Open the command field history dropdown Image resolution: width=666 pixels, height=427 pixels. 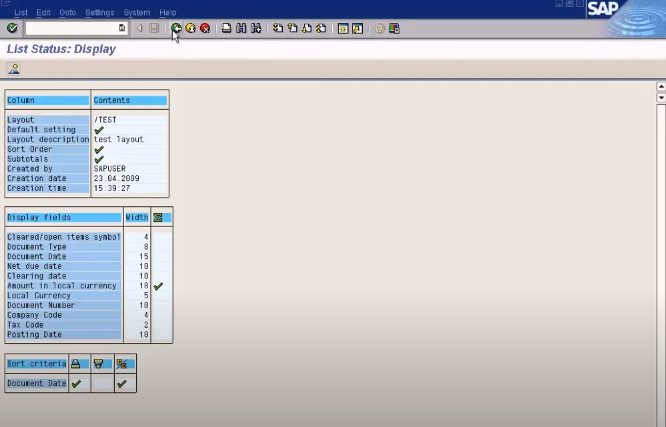point(122,28)
